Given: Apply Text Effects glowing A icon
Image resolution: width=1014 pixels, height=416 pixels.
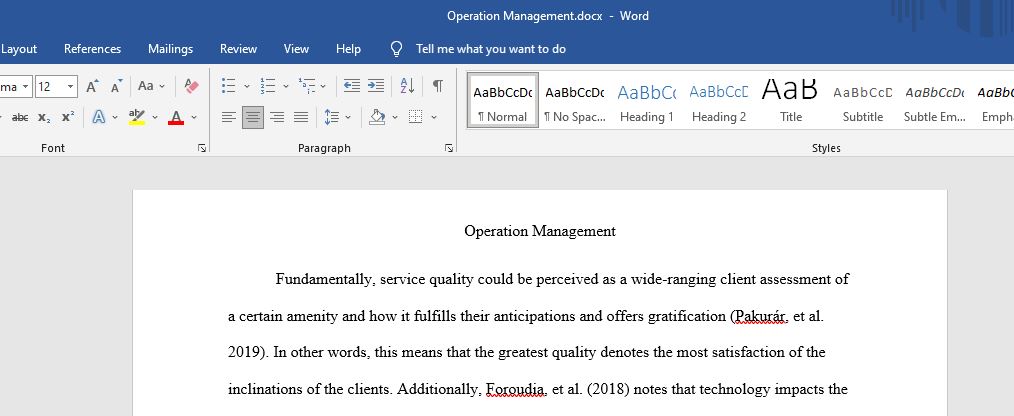Looking at the screenshot, I should (x=99, y=117).
